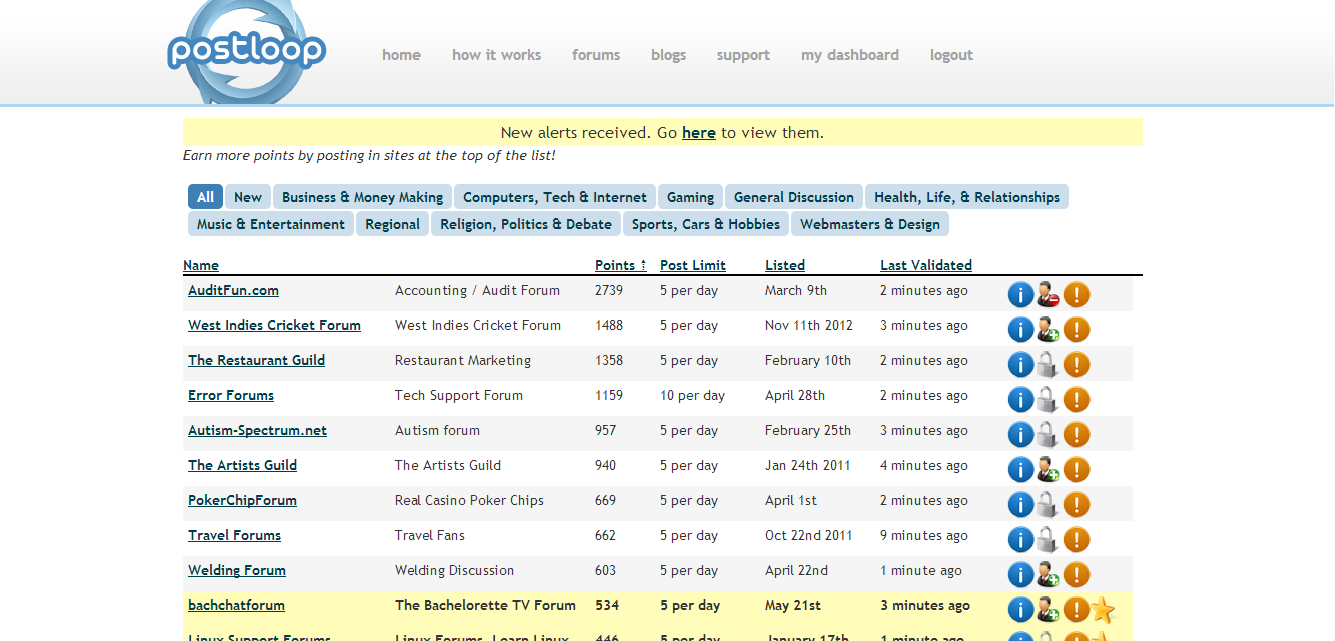This screenshot has width=1335, height=641.
Task: Show info for Autism-Spectrum.net
Action: click(x=1020, y=435)
